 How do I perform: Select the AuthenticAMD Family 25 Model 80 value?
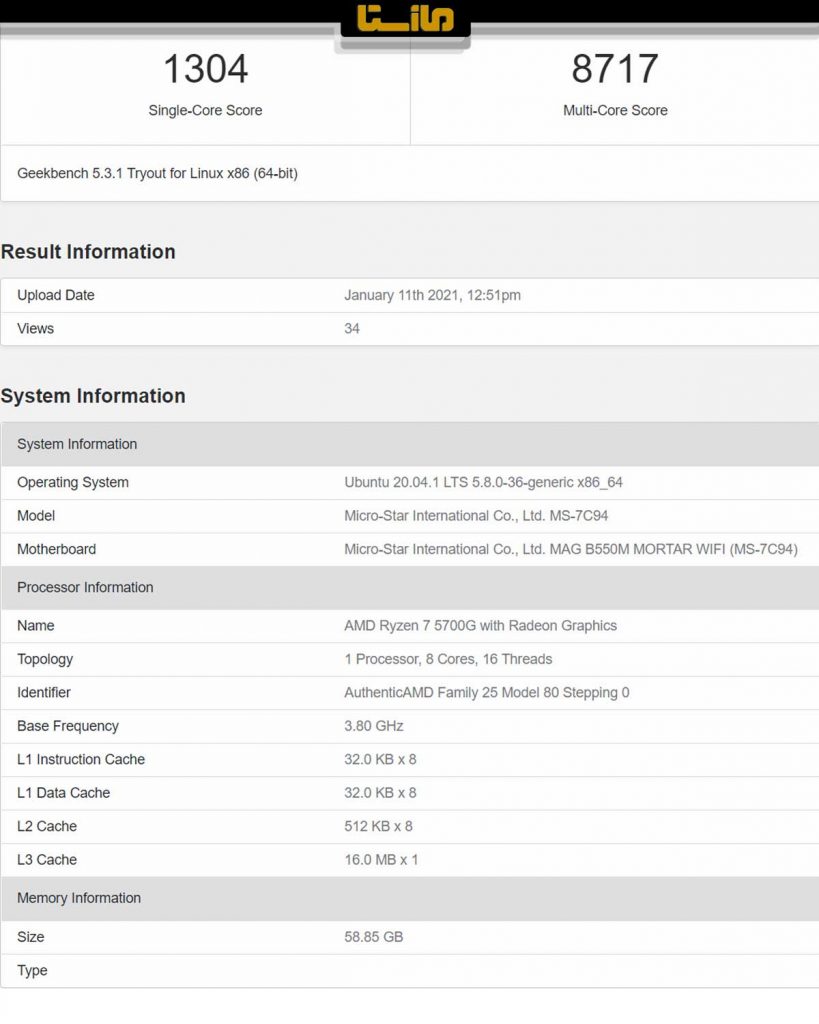coord(487,693)
